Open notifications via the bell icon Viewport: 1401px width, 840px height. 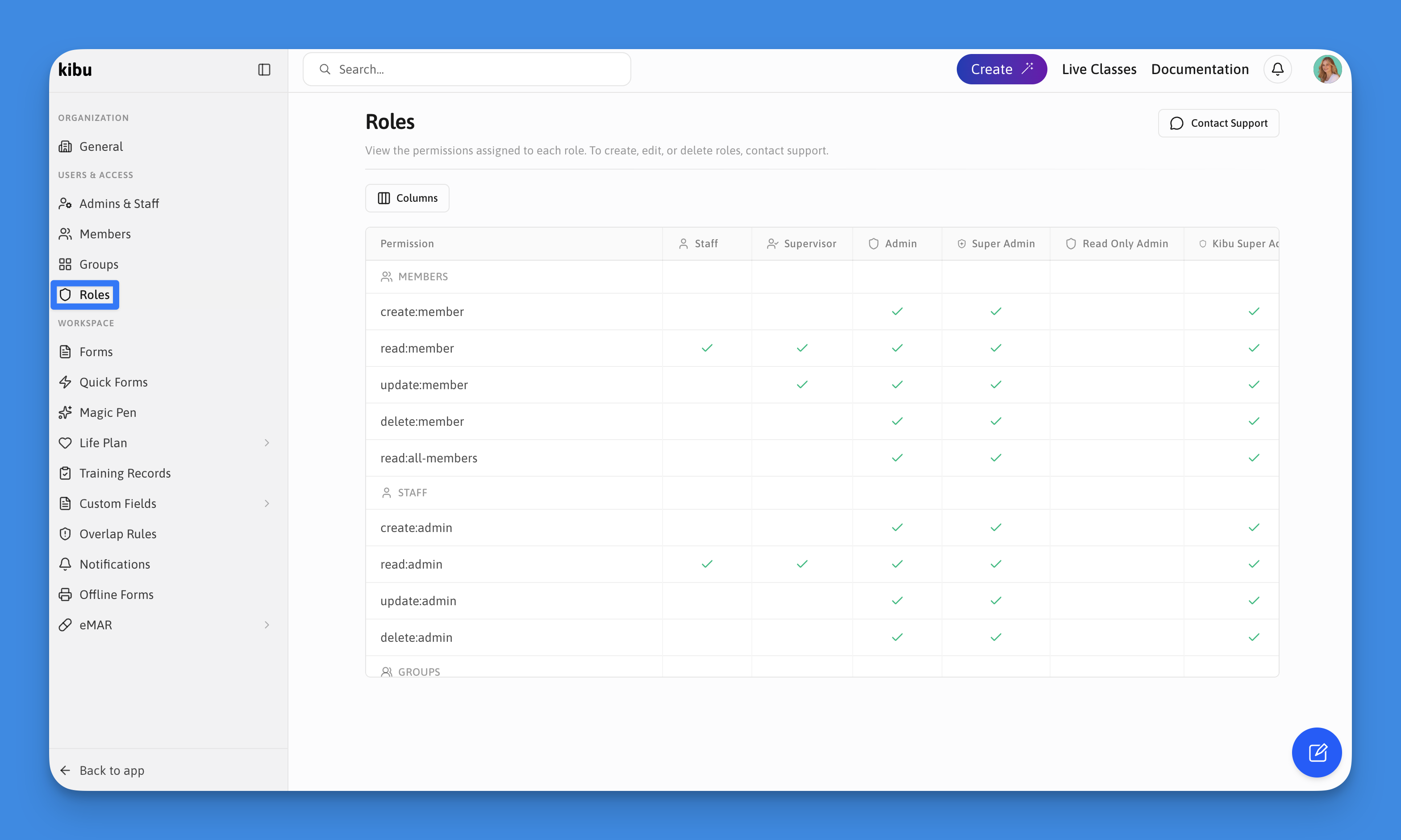tap(1277, 69)
